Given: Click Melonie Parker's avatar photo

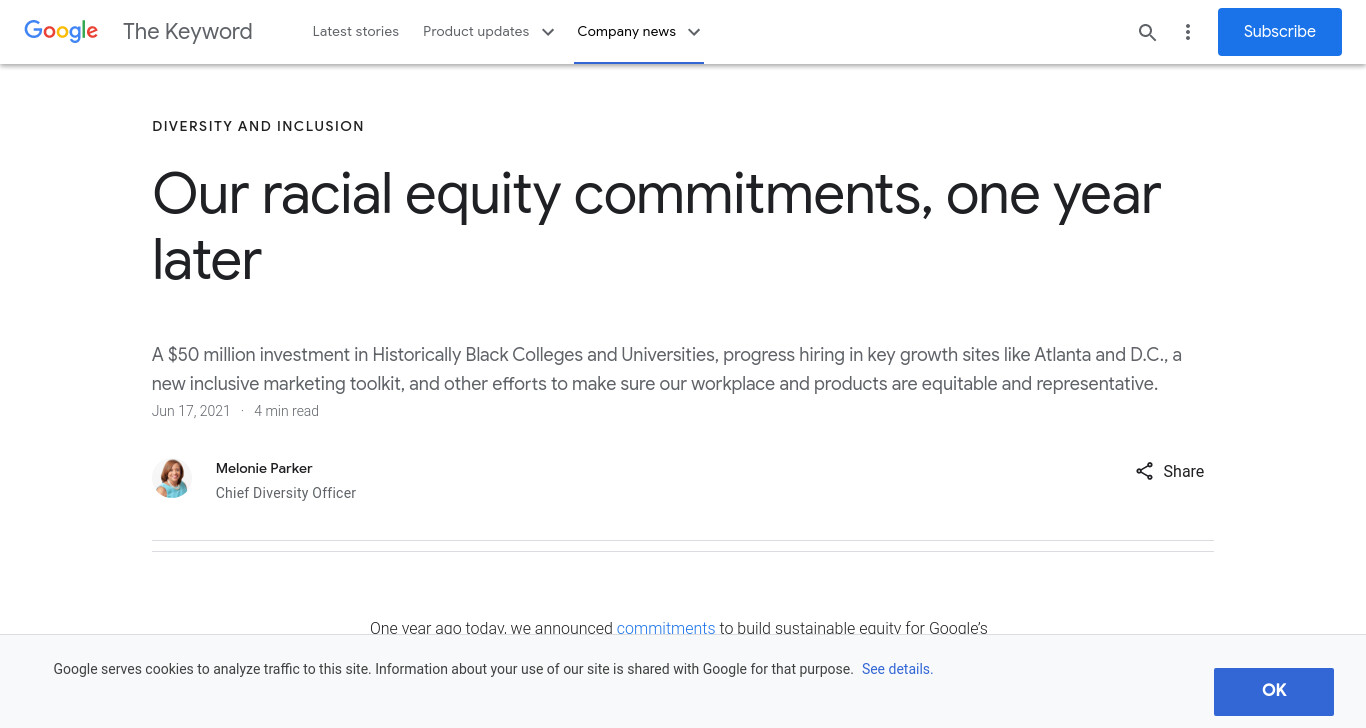Looking at the screenshot, I should pos(172,479).
